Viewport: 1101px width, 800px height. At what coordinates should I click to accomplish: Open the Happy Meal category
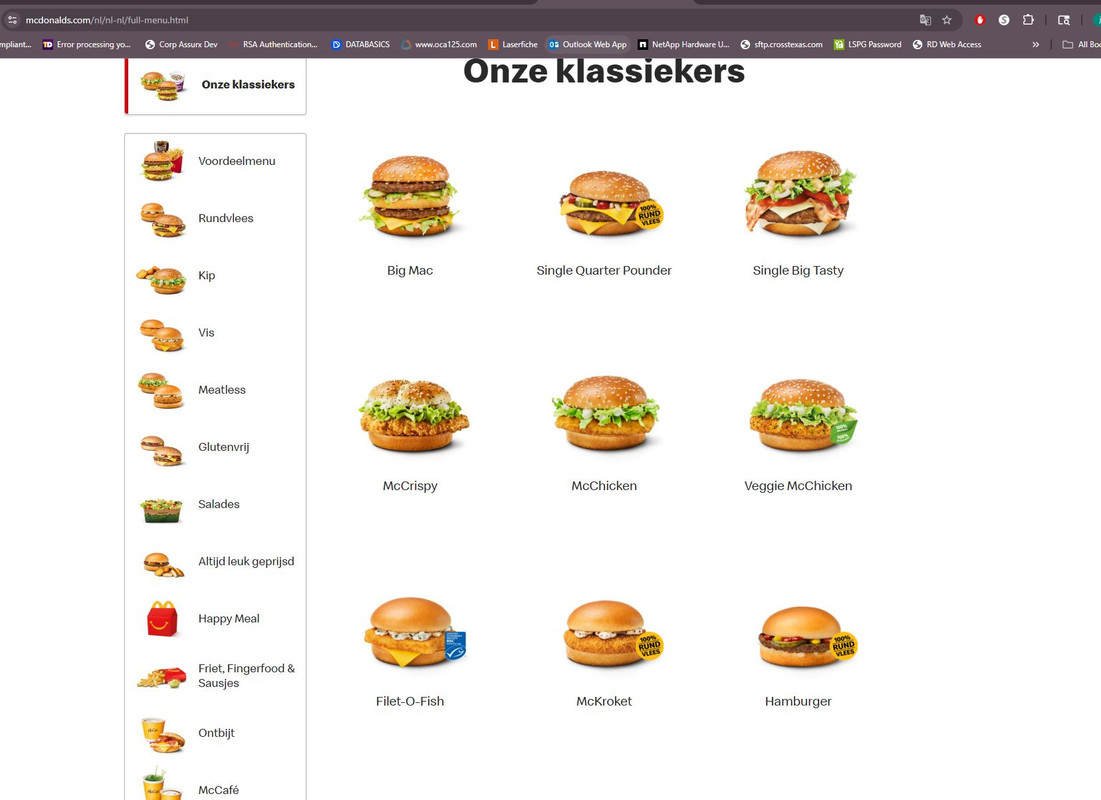[215, 619]
